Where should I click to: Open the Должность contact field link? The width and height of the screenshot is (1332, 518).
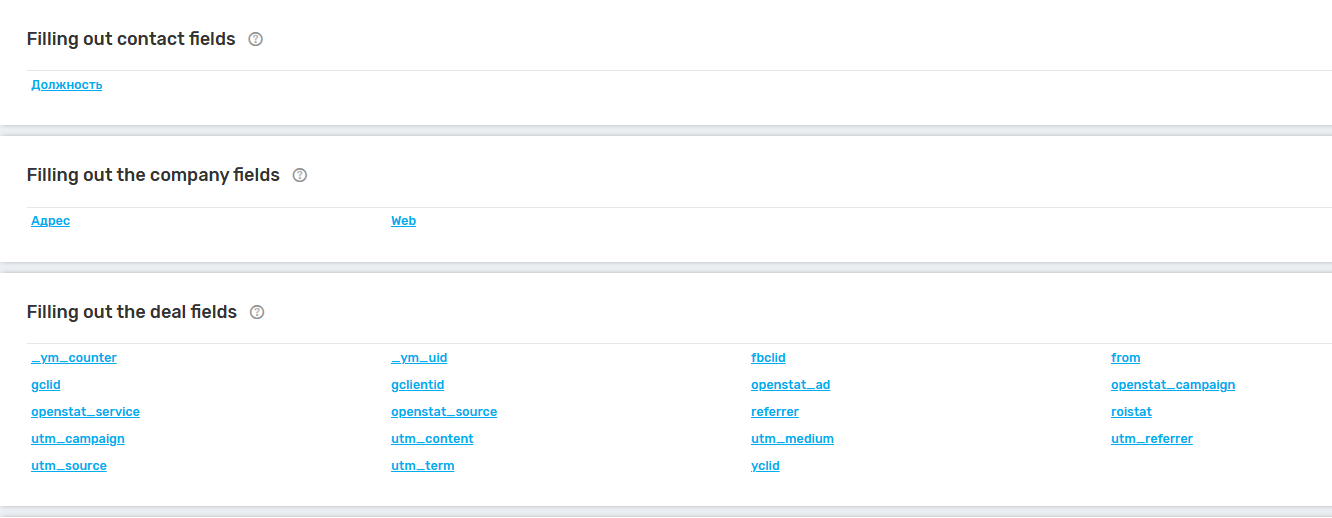(67, 85)
